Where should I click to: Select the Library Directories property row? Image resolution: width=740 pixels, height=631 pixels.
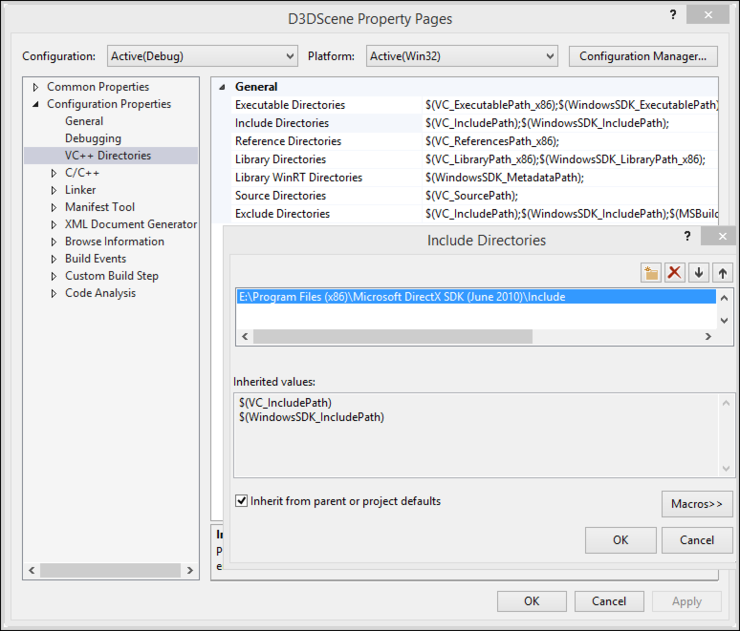tap(280, 159)
